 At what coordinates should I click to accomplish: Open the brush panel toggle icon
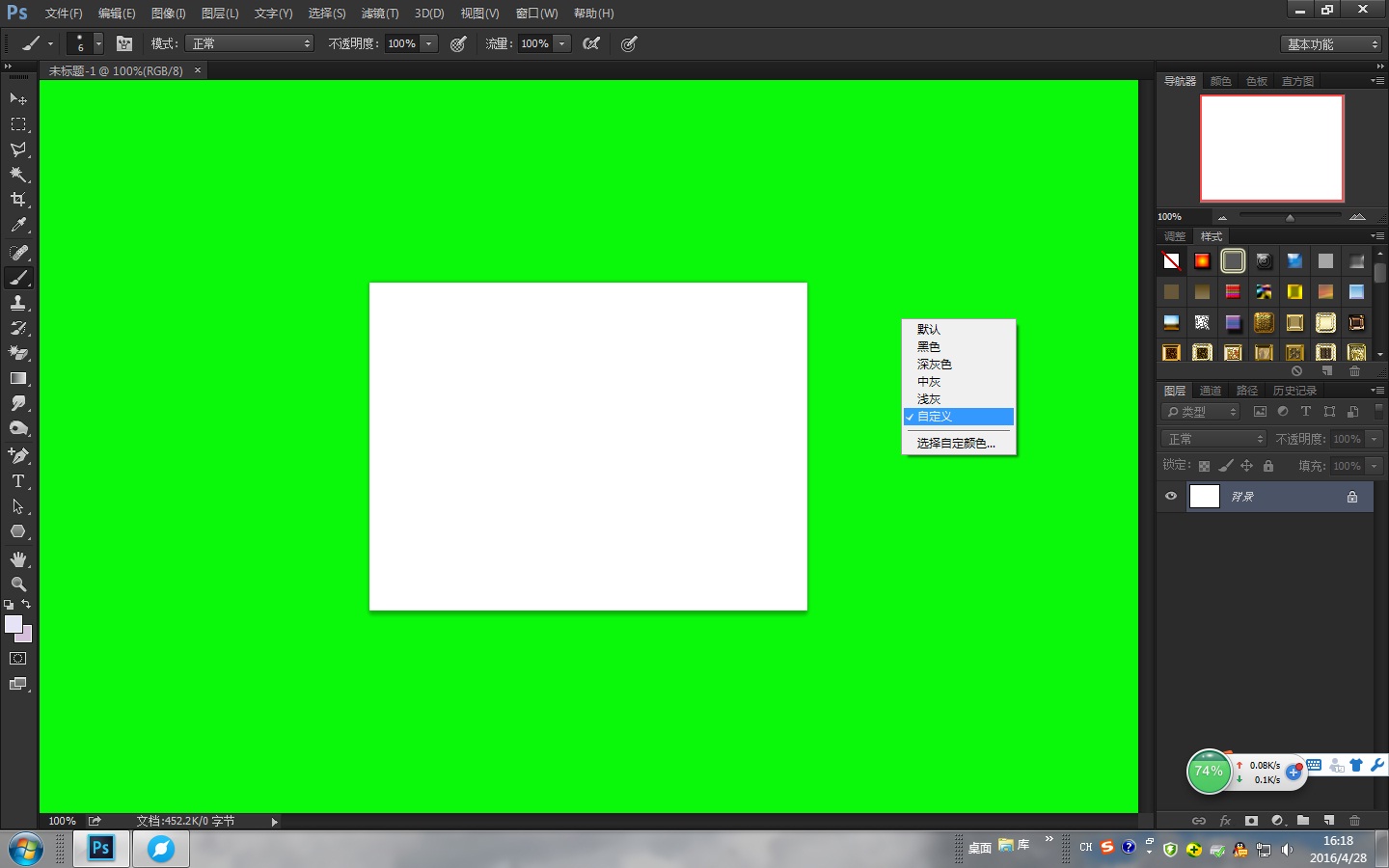[124, 43]
